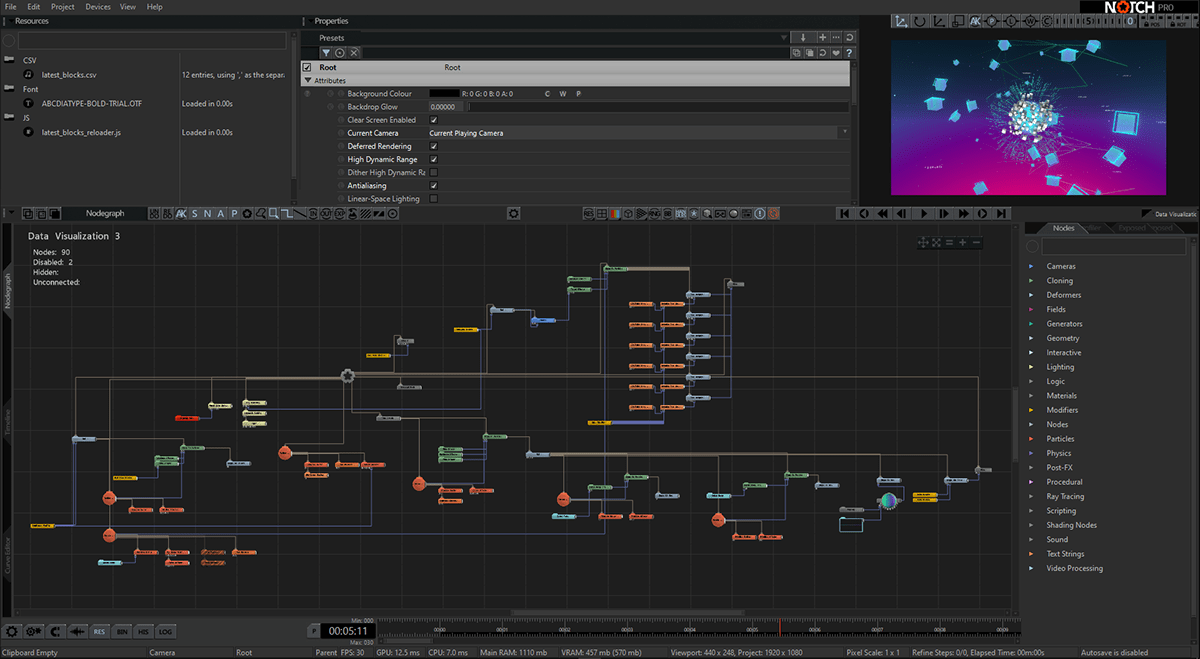Click the waveform icon in bottom toolbar
Viewport: 1200px width, 659px height.
click(77, 631)
